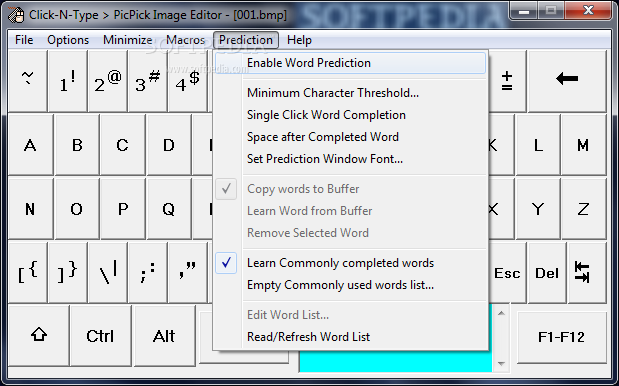
Task: Click the Tab key with double arrows
Action: (x=586, y=272)
